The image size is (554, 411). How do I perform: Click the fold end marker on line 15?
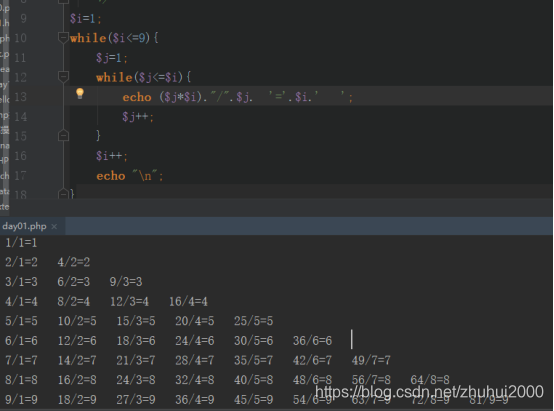[x=63, y=136]
